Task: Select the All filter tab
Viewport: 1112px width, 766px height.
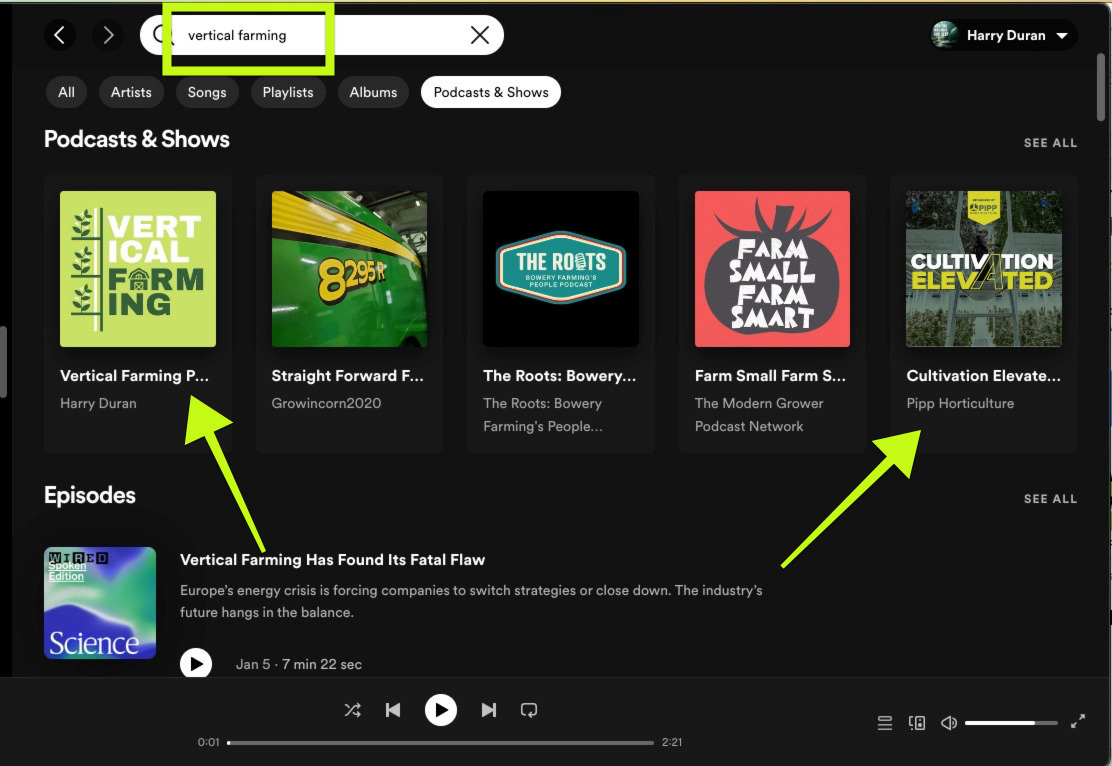Action: 66,92
